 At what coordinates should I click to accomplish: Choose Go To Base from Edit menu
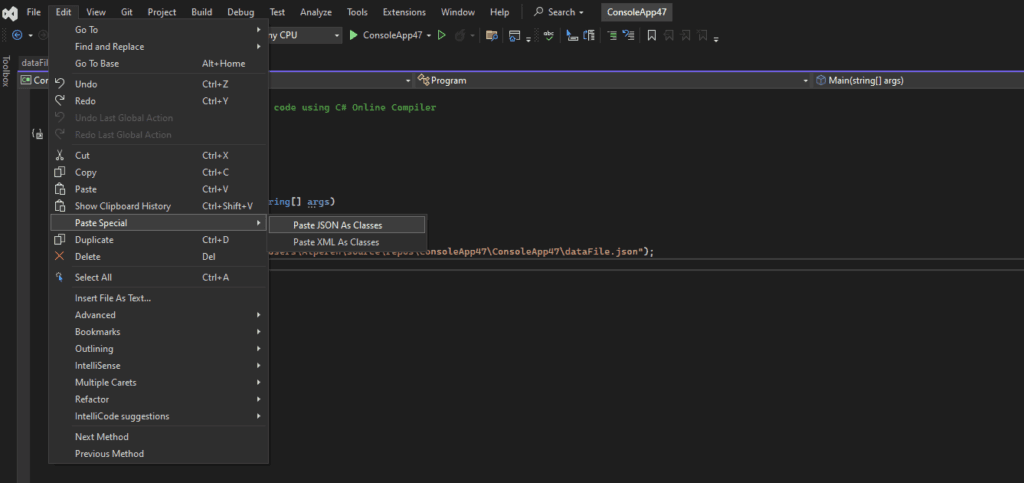159,63
